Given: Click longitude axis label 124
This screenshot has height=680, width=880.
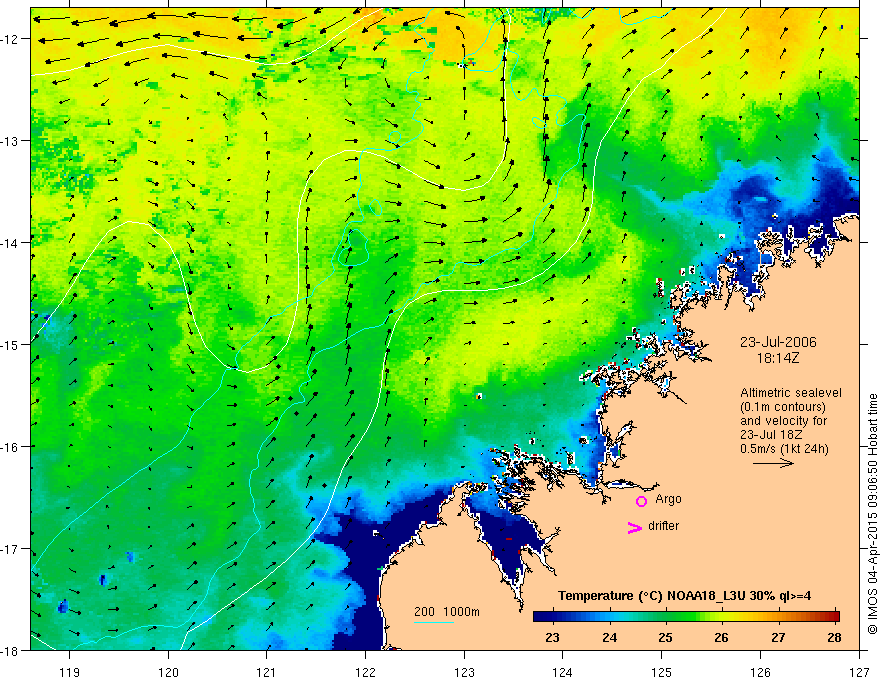Looking at the screenshot, I should [x=562, y=672].
